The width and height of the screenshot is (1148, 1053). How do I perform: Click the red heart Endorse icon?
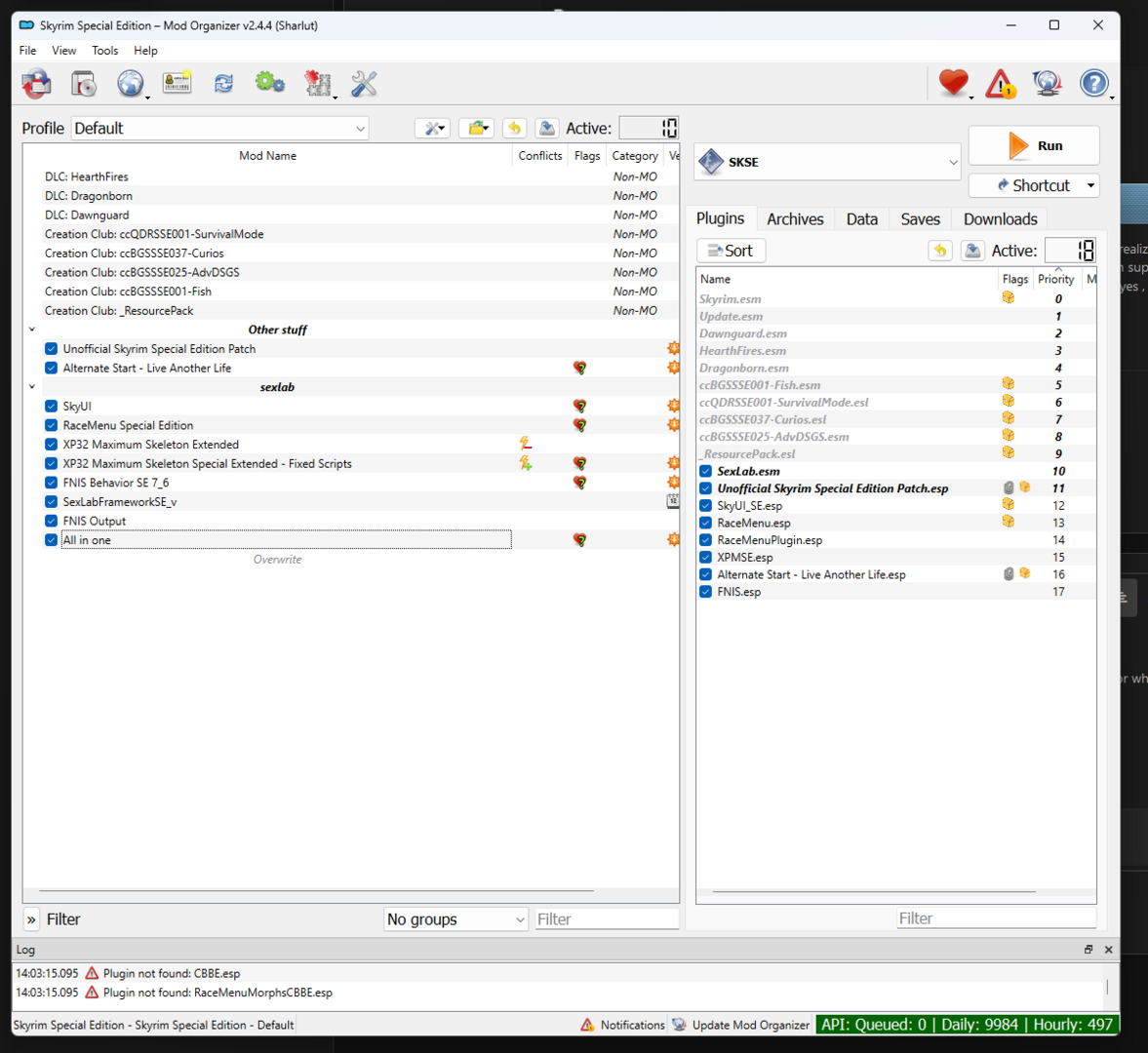click(x=953, y=83)
